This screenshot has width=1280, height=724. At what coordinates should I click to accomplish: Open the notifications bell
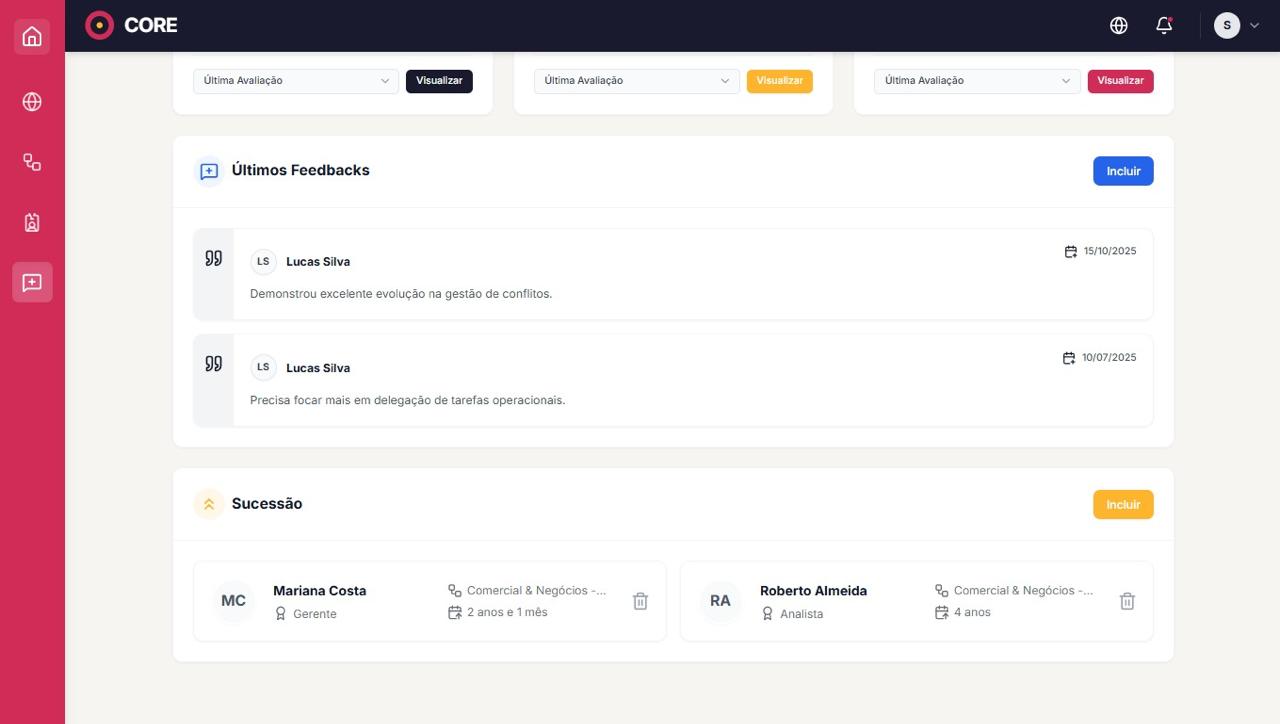pos(1163,26)
